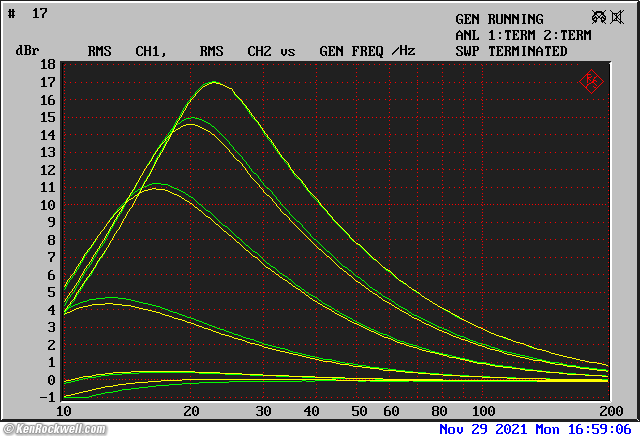Click the dBr unit label
Viewport: 640px width, 436px height.
click(27, 51)
